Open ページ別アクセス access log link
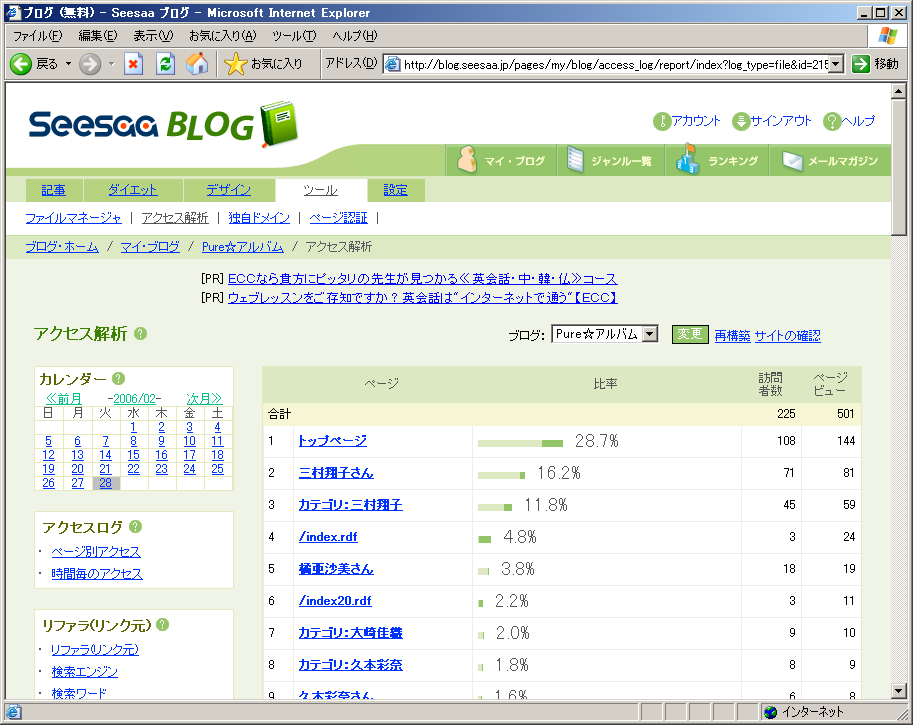The width and height of the screenshot is (913, 725). (x=96, y=551)
